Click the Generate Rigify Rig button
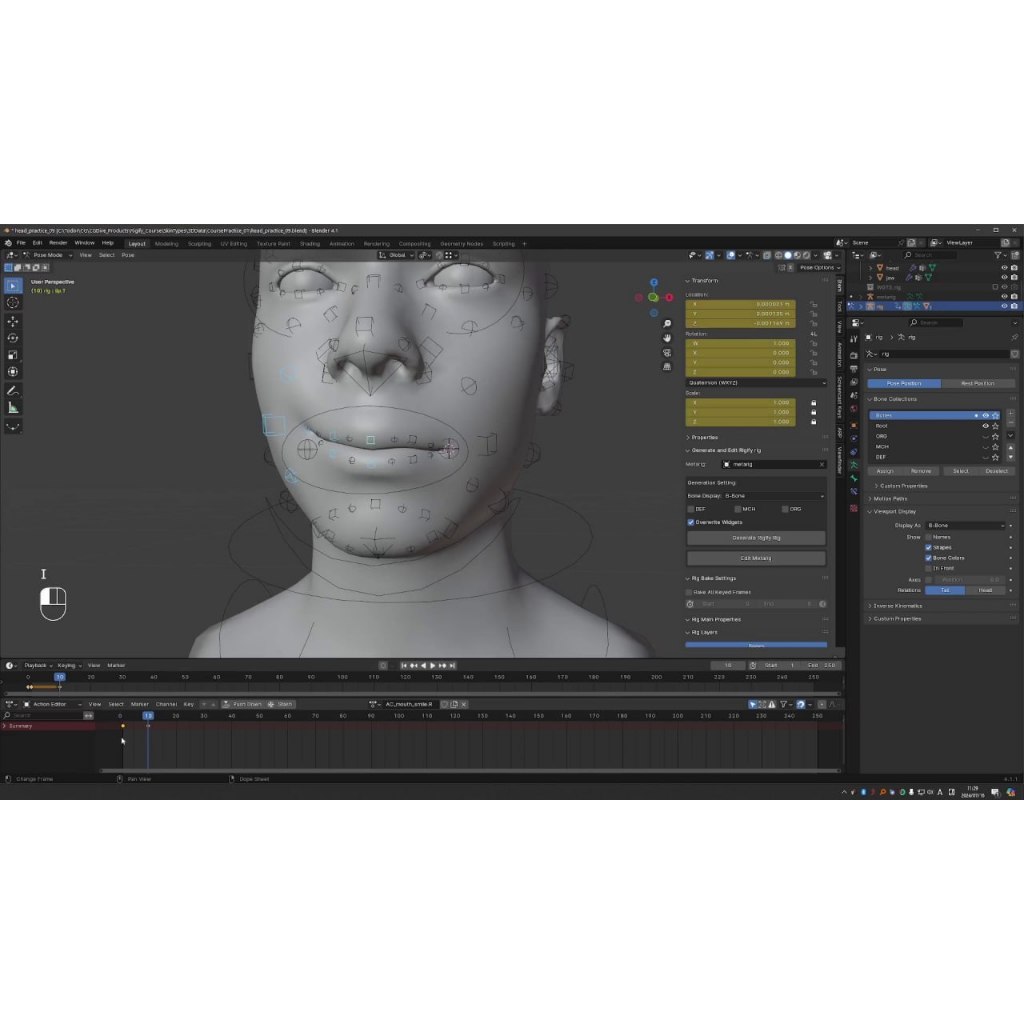This screenshot has height=1024, width=1024. tap(756, 538)
